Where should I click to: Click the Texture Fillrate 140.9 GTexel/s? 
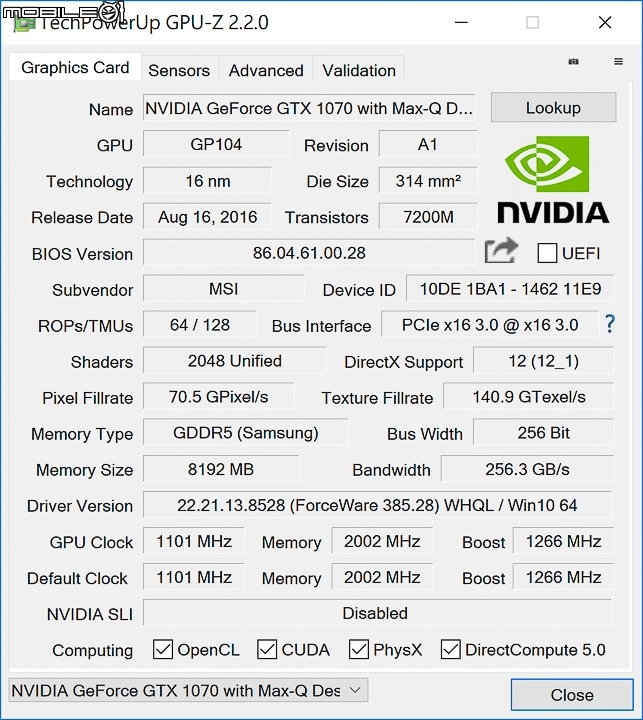529,397
